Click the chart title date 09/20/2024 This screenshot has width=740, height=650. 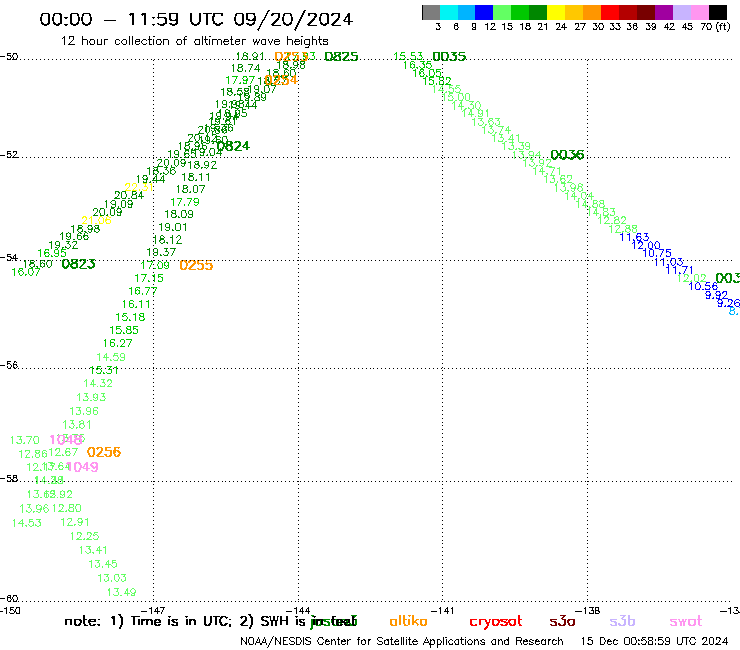(293, 19)
